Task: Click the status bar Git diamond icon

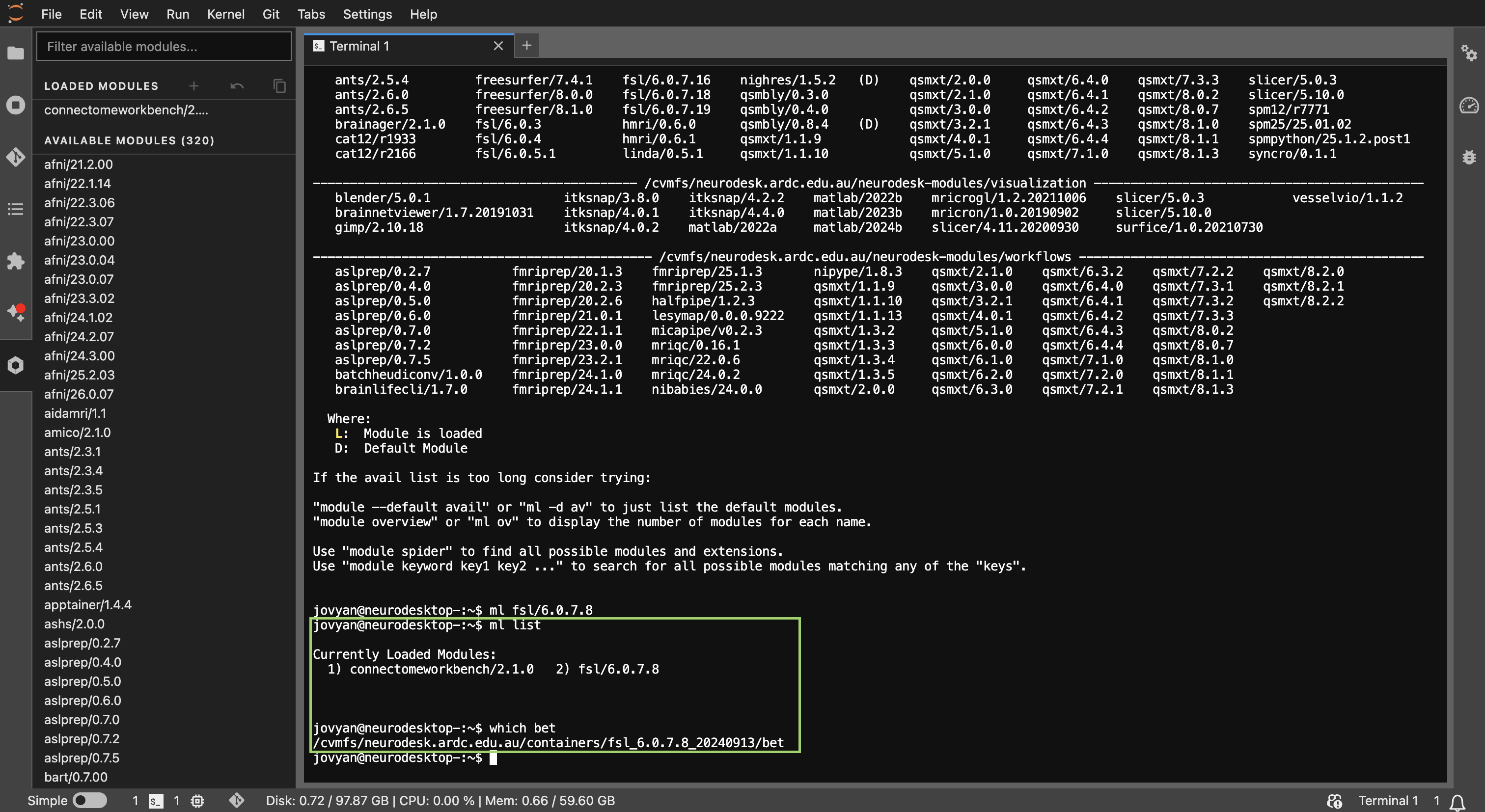Action: [x=236, y=801]
